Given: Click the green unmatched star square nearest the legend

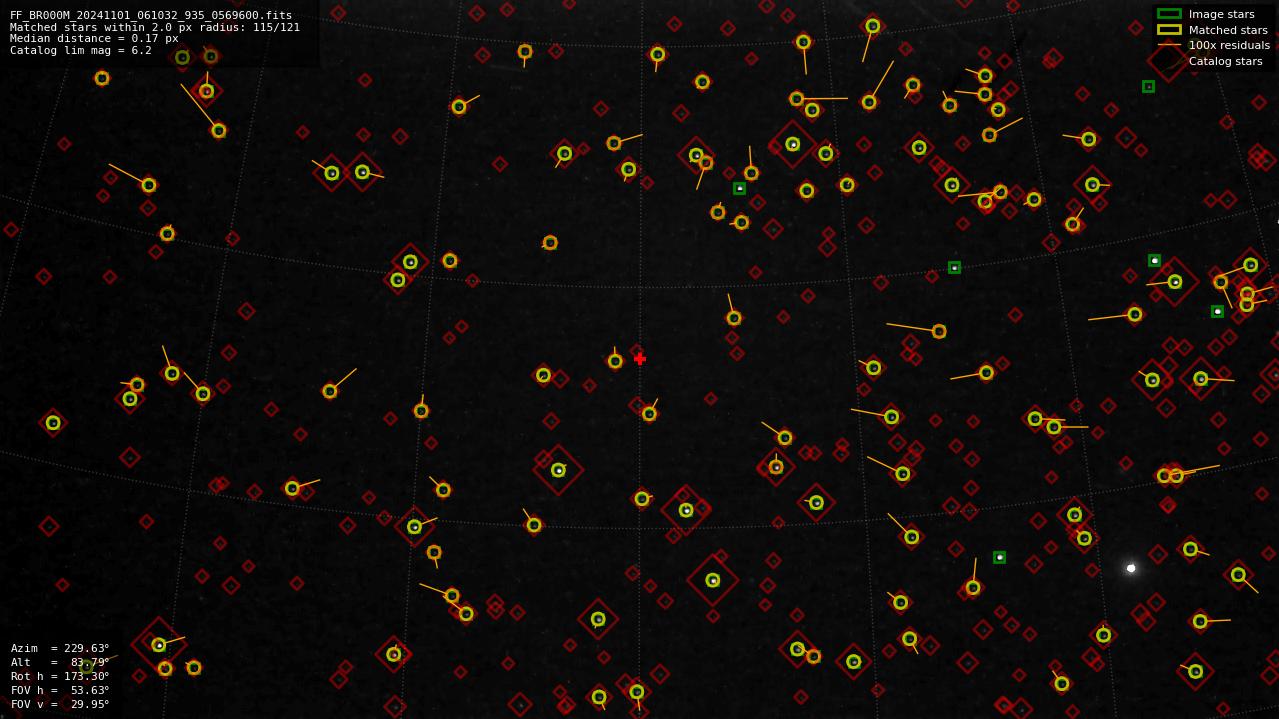Looking at the screenshot, I should (1148, 87).
